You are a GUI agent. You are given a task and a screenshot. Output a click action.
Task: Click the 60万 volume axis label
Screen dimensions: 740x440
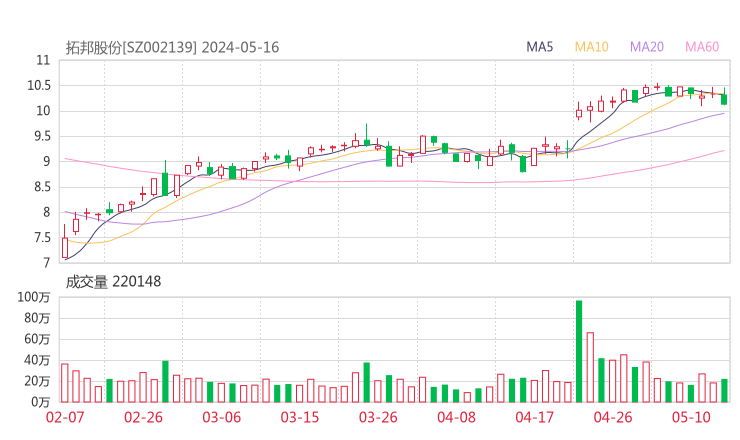pos(37,339)
